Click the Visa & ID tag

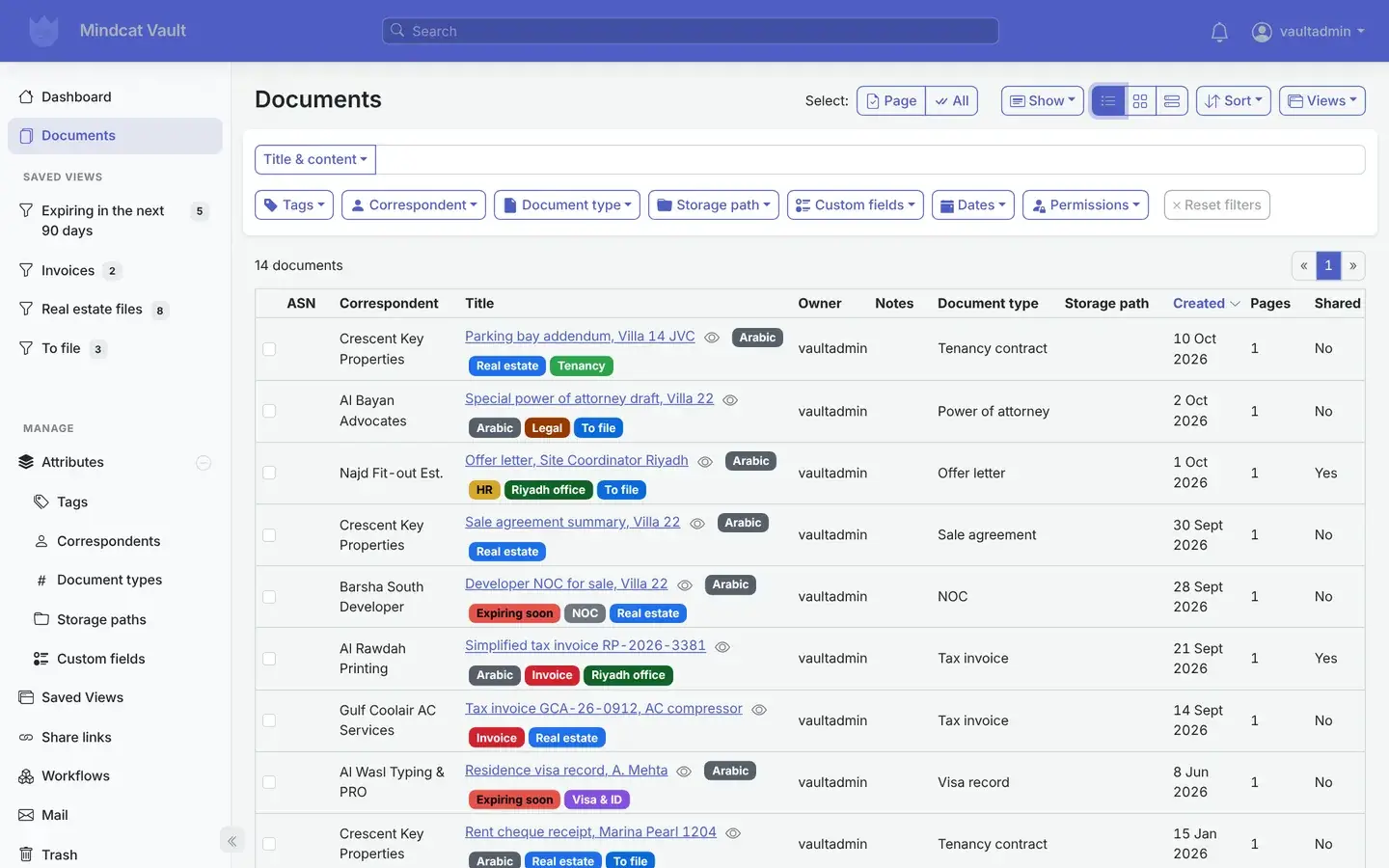pos(597,800)
